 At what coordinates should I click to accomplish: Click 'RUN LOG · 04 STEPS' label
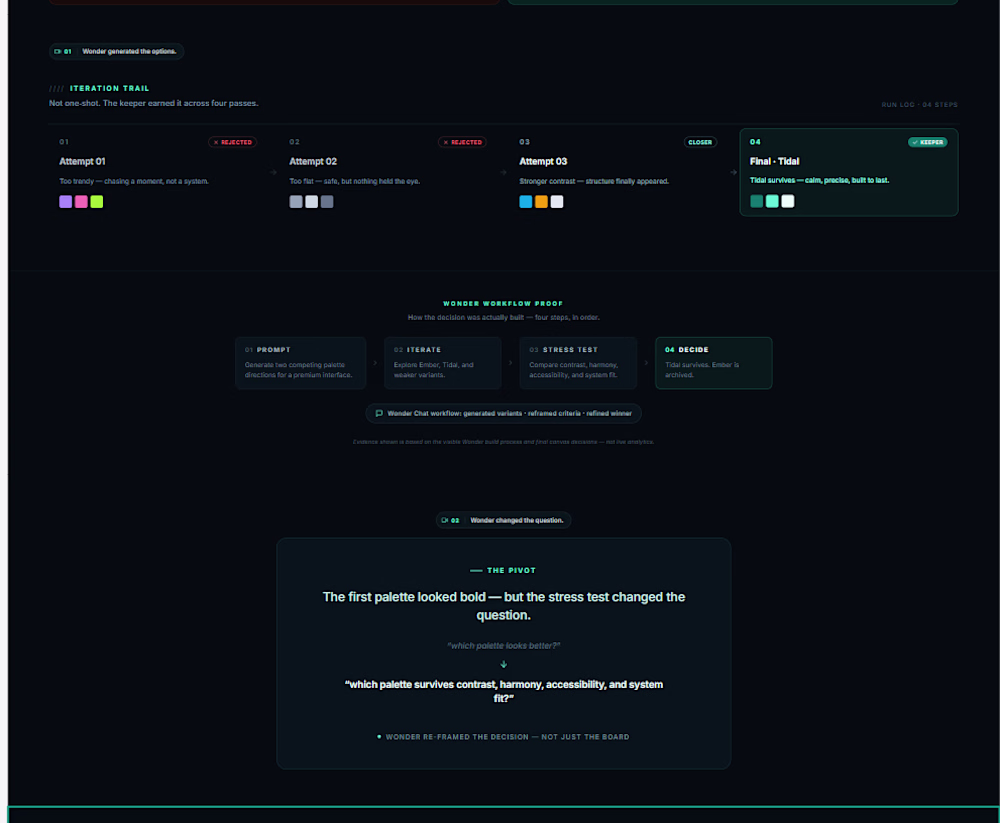pos(919,105)
